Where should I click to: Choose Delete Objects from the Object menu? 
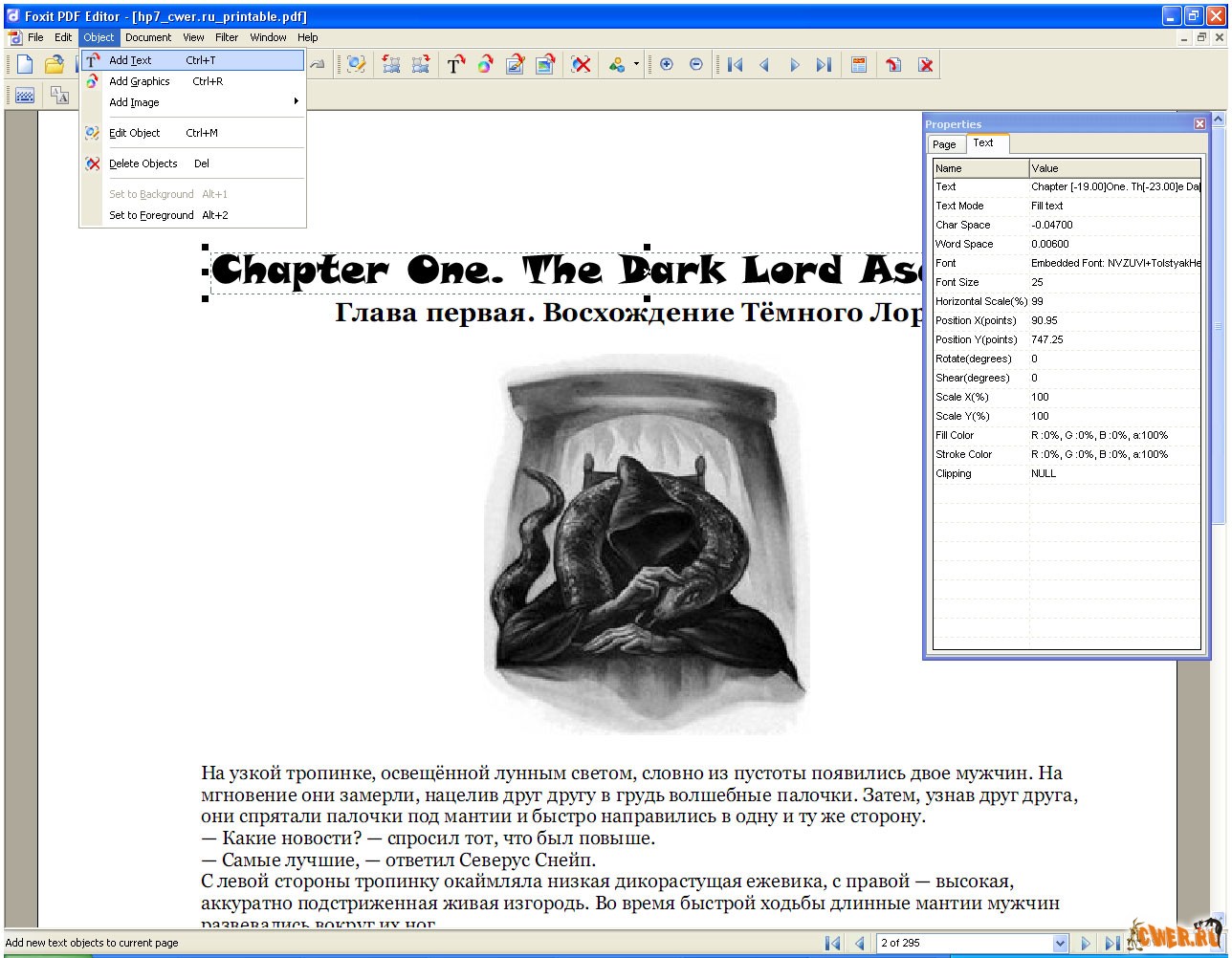(192, 163)
